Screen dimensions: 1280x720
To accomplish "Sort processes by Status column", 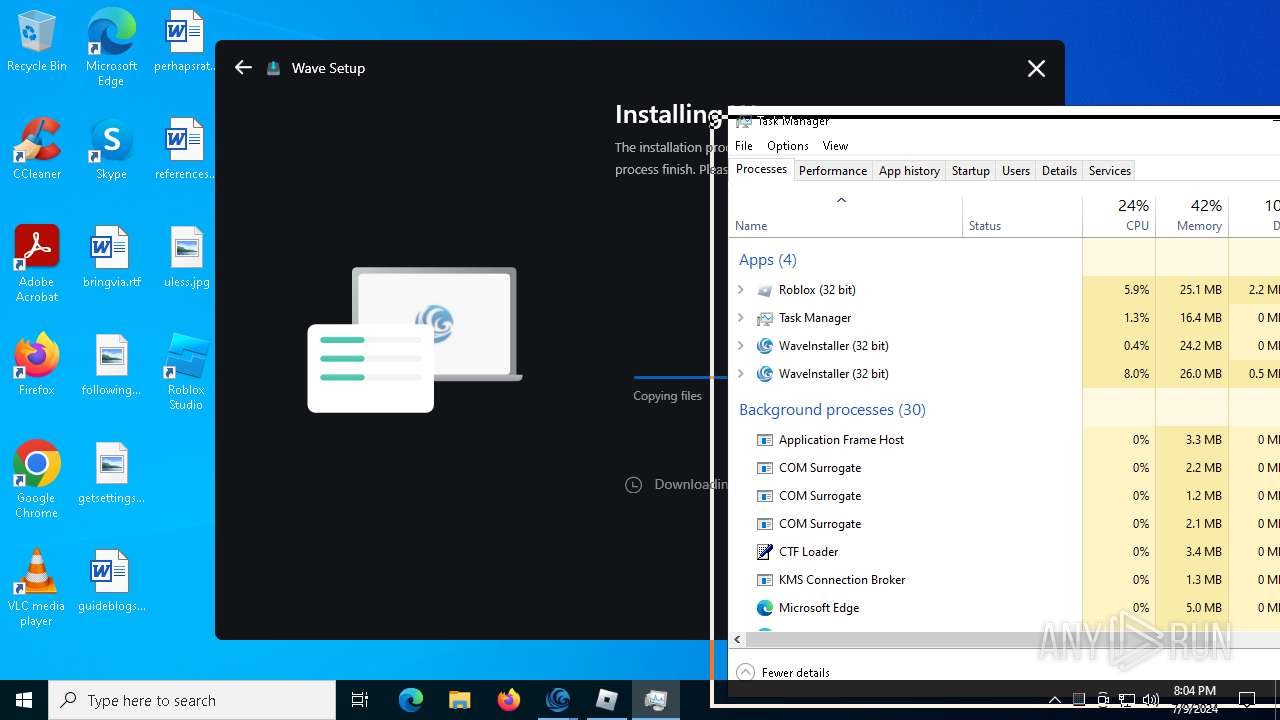I will [1022, 216].
